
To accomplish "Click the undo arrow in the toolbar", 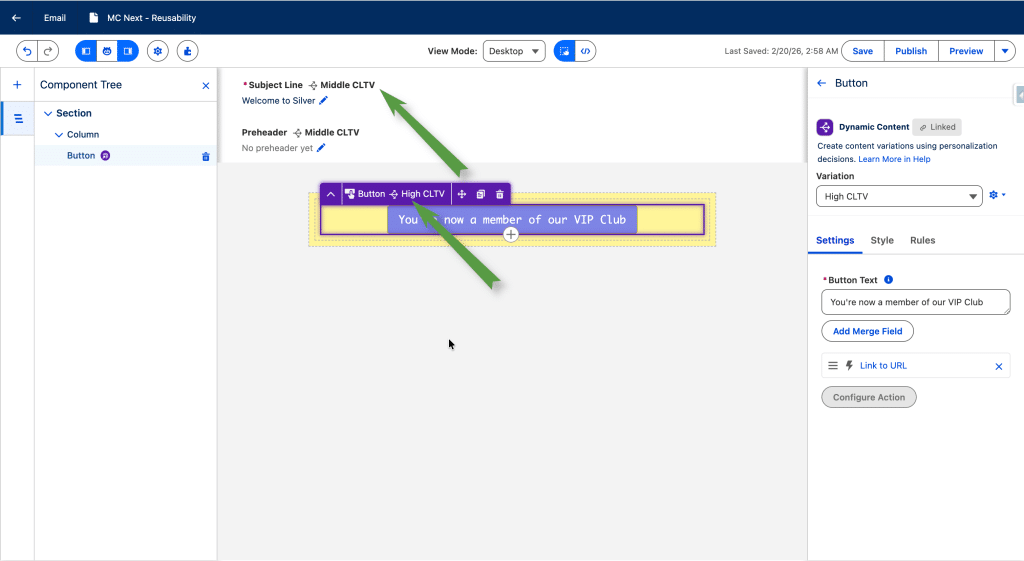I will point(27,51).
